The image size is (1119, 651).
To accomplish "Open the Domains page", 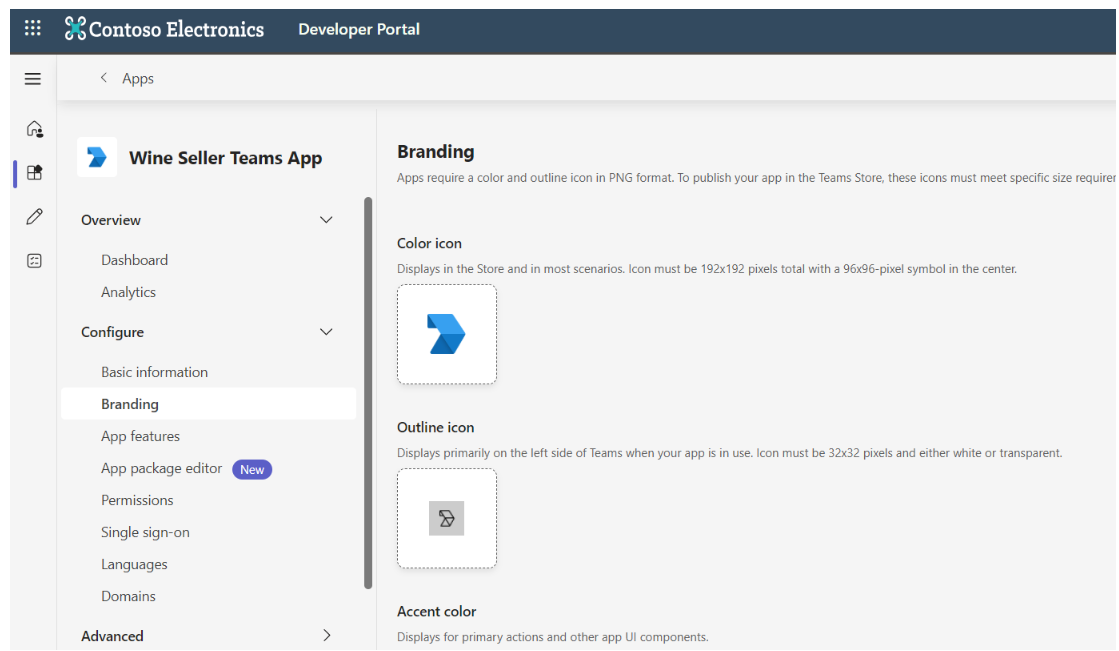I will (128, 596).
